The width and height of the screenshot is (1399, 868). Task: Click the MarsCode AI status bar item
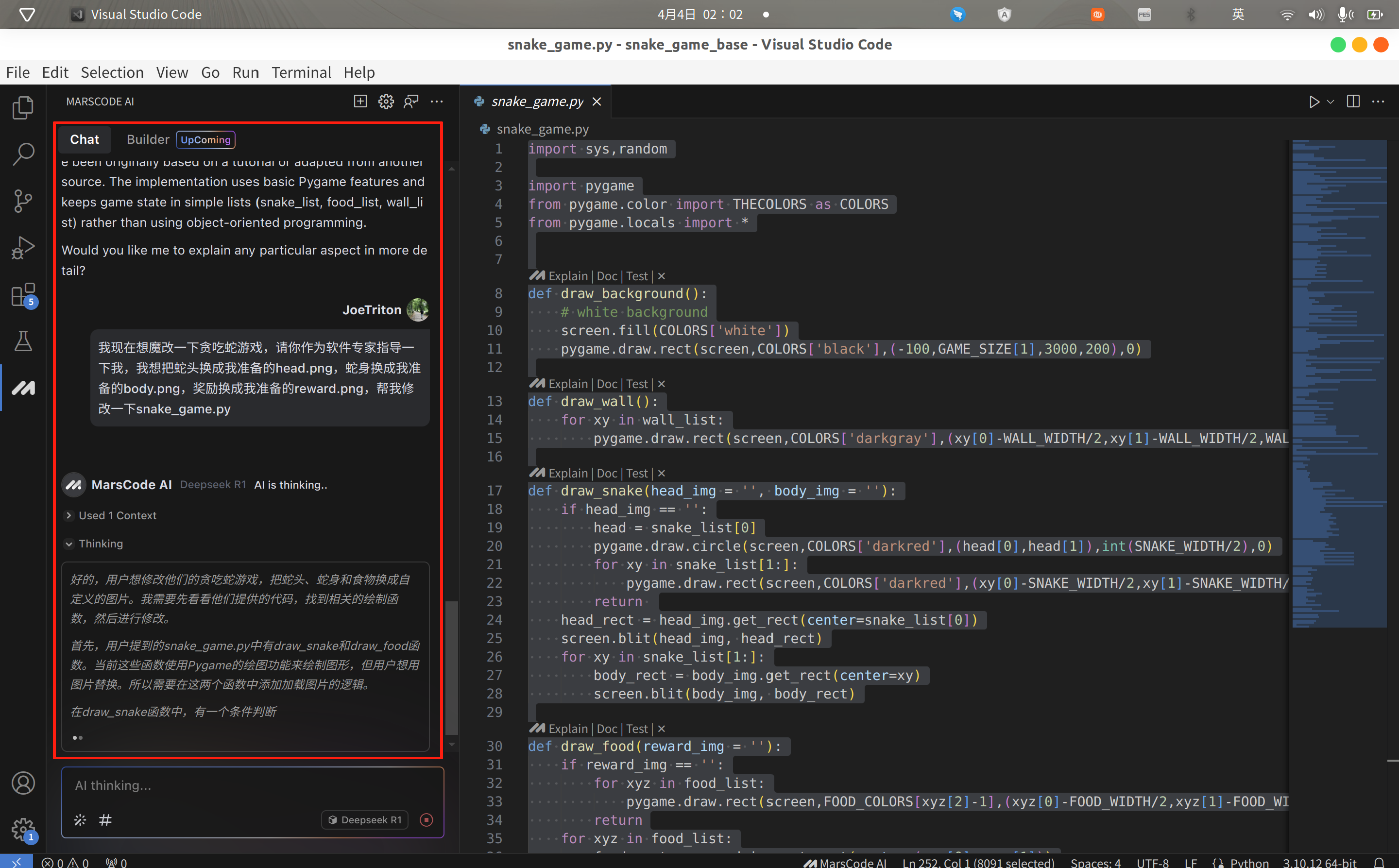[844, 862]
